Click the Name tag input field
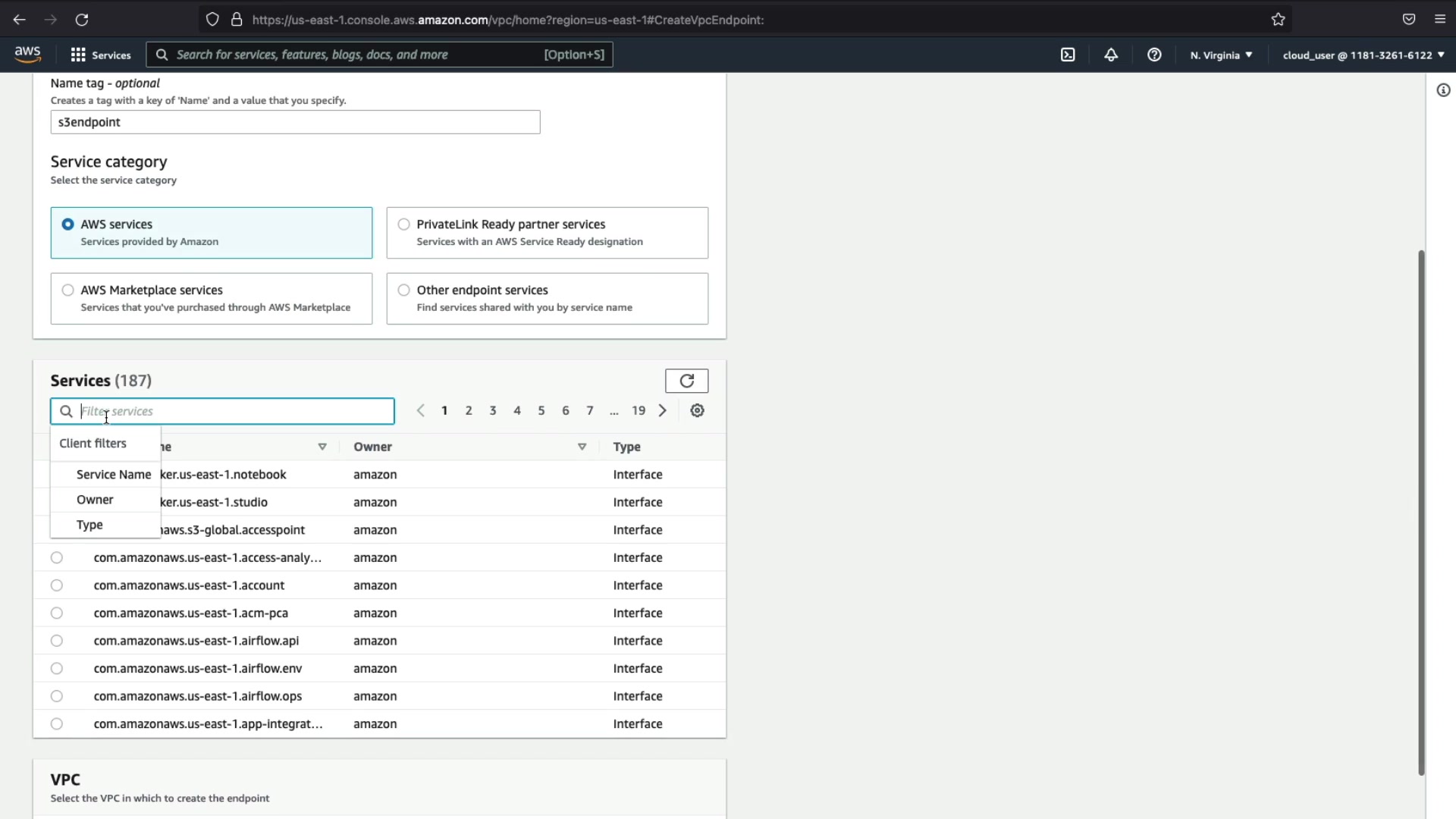The width and height of the screenshot is (1456, 819). pyautogui.click(x=295, y=122)
